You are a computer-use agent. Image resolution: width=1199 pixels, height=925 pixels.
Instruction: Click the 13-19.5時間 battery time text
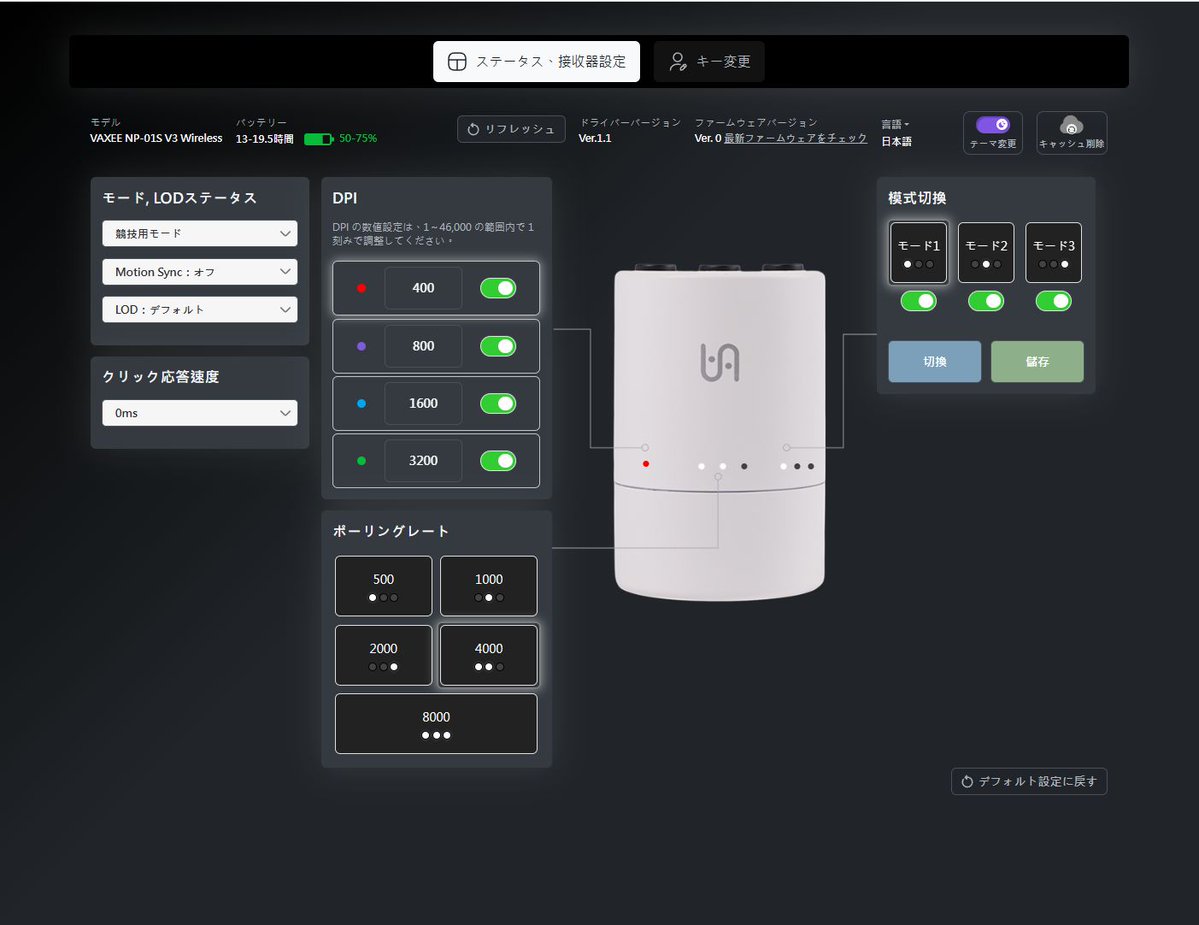click(265, 139)
